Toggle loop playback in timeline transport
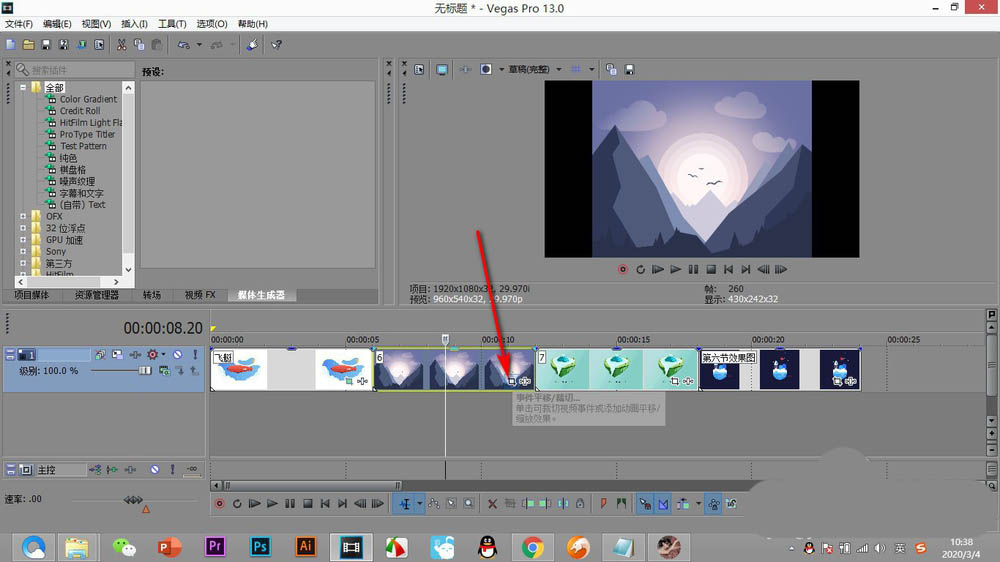 (237, 504)
